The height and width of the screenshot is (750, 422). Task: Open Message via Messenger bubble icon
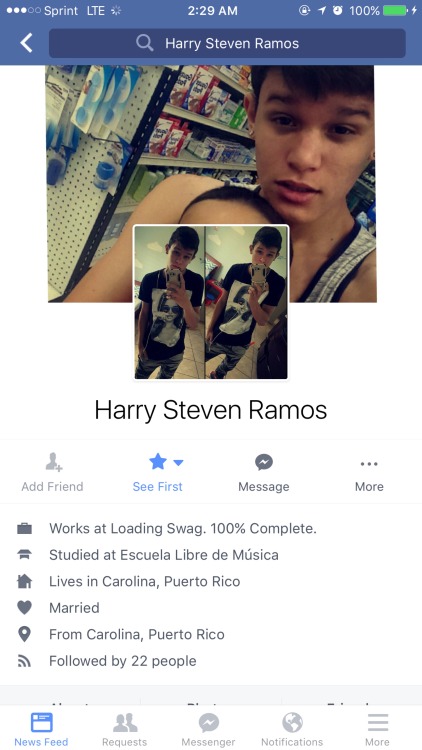point(264,462)
